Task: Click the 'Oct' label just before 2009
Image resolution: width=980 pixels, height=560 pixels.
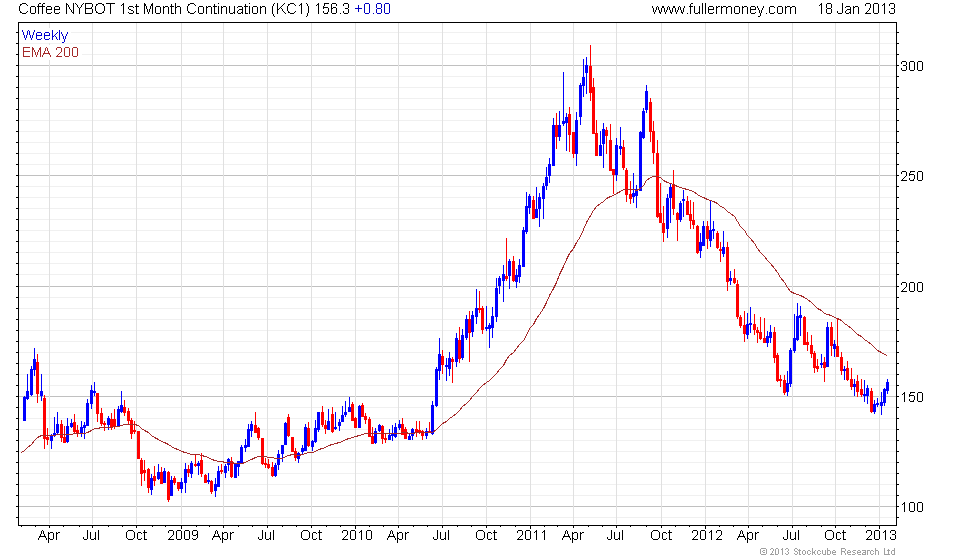Action: [136, 536]
